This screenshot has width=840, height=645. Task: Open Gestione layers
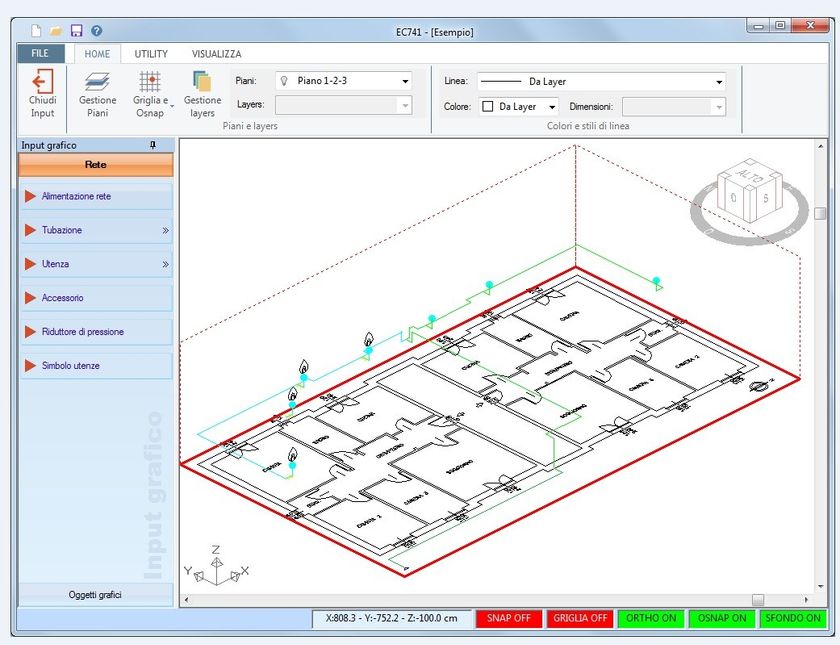[x=202, y=95]
